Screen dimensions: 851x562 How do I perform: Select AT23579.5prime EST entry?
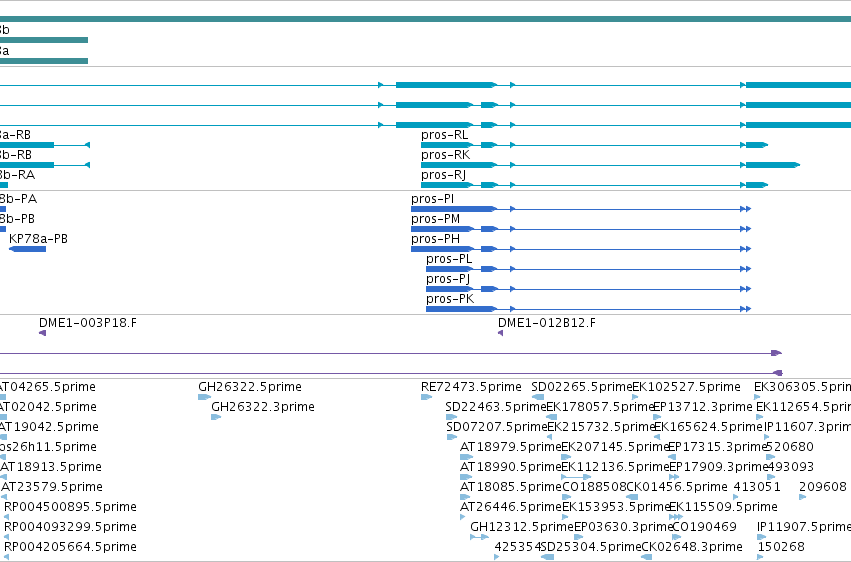click(x=52, y=487)
